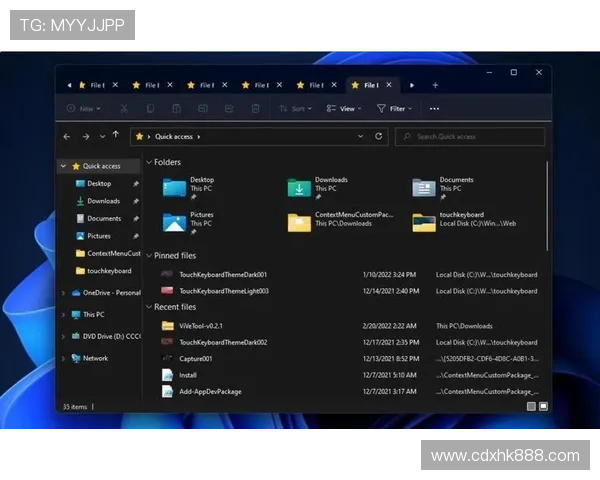Click the Search Quick access field

[470, 137]
